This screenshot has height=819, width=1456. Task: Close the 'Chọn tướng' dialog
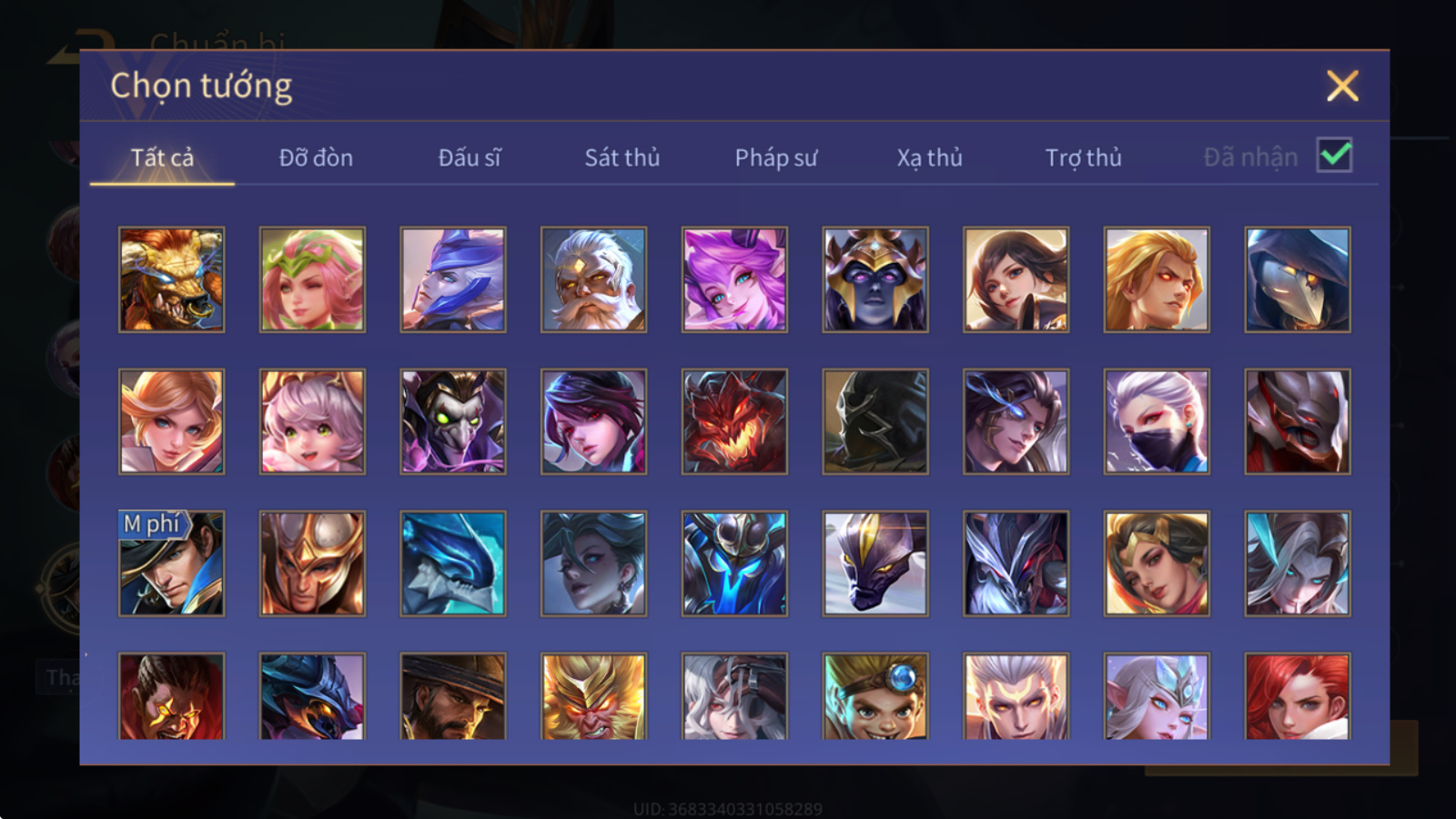coord(1342,86)
